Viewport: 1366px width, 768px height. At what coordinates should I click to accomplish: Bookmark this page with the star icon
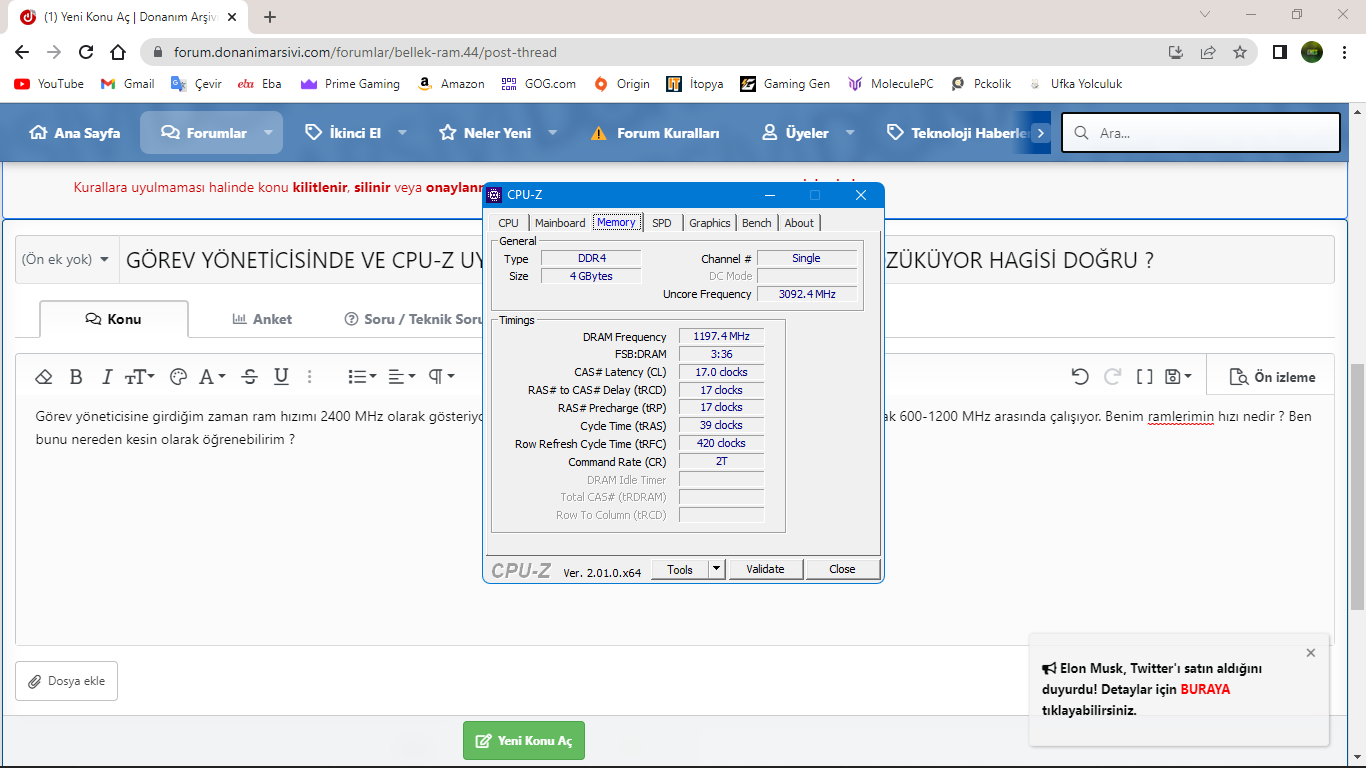point(1240,52)
